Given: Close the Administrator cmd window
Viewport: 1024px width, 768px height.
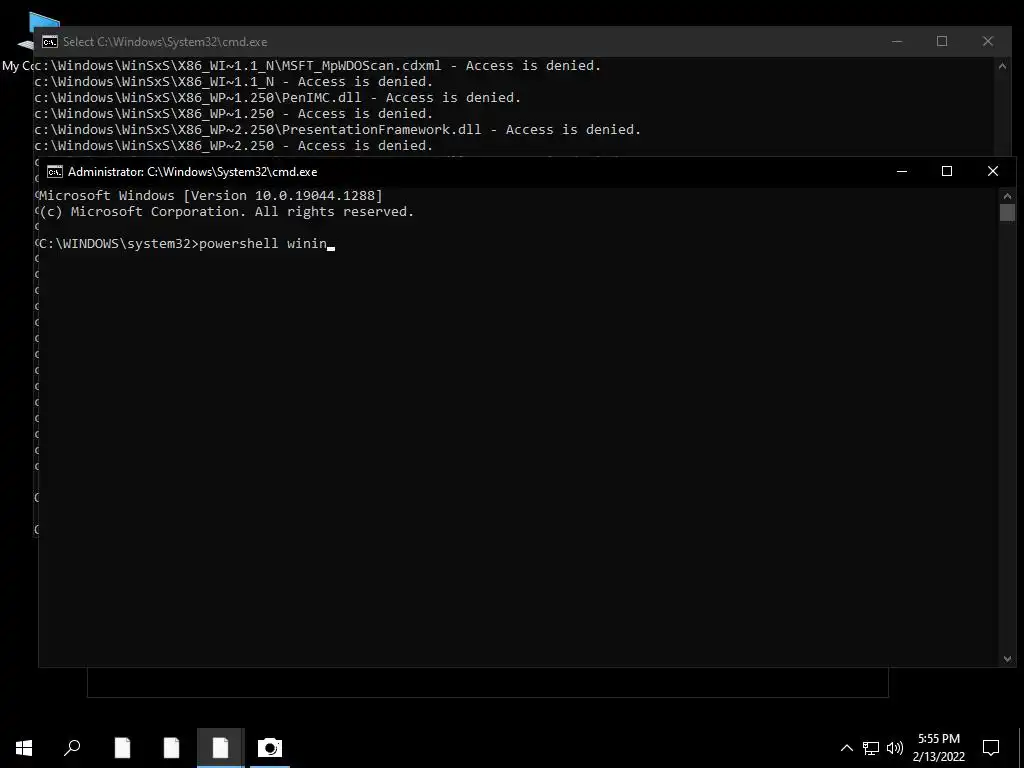Looking at the screenshot, I should pos(993,172).
